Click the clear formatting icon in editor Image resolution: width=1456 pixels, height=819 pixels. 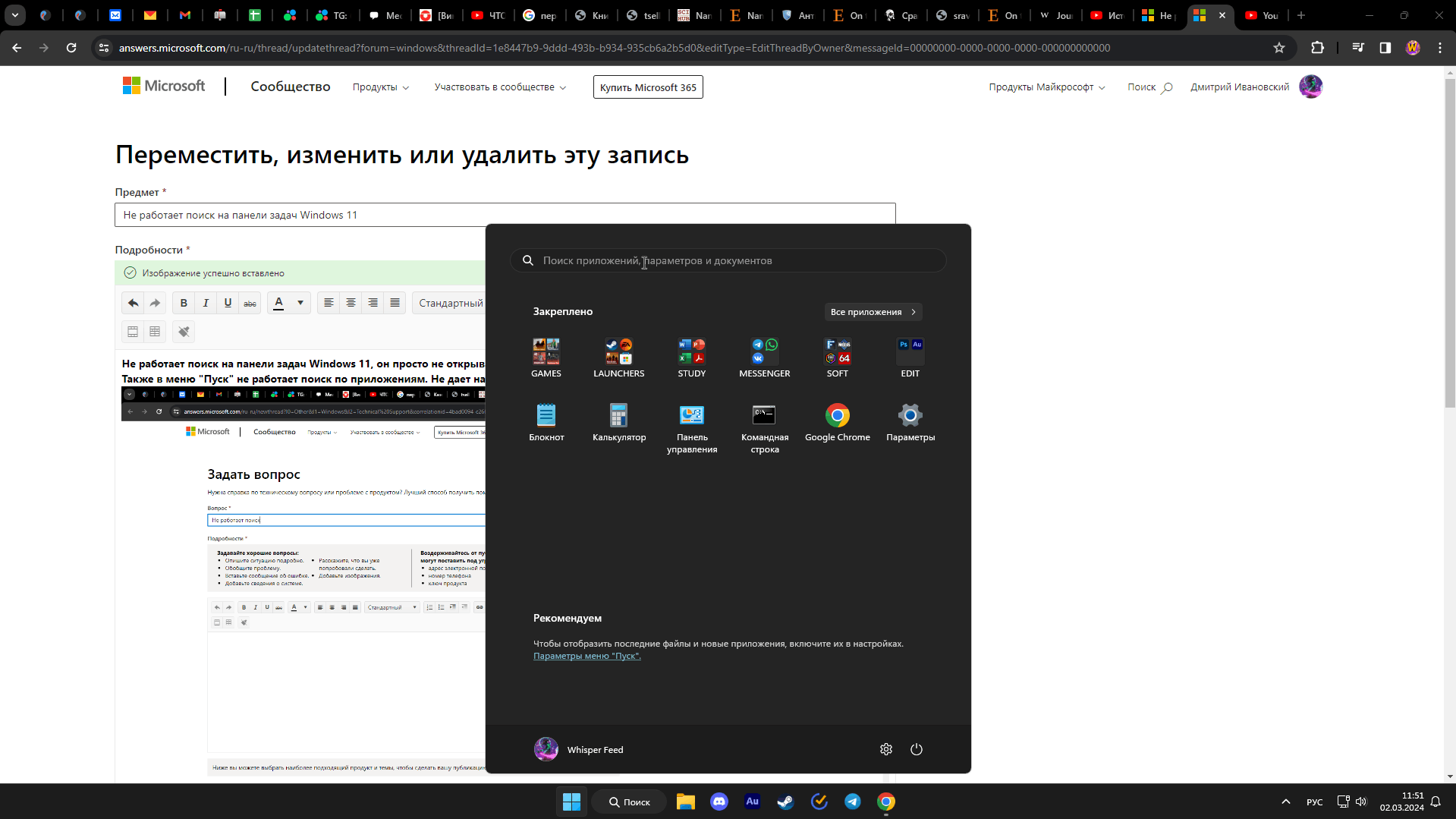[184, 332]
